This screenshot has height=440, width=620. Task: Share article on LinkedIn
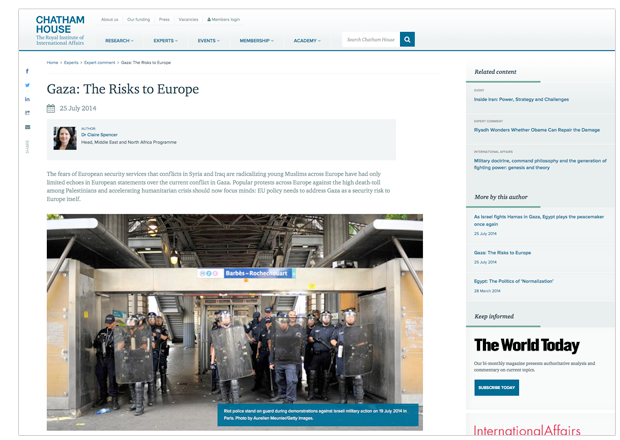coord(27,99)
